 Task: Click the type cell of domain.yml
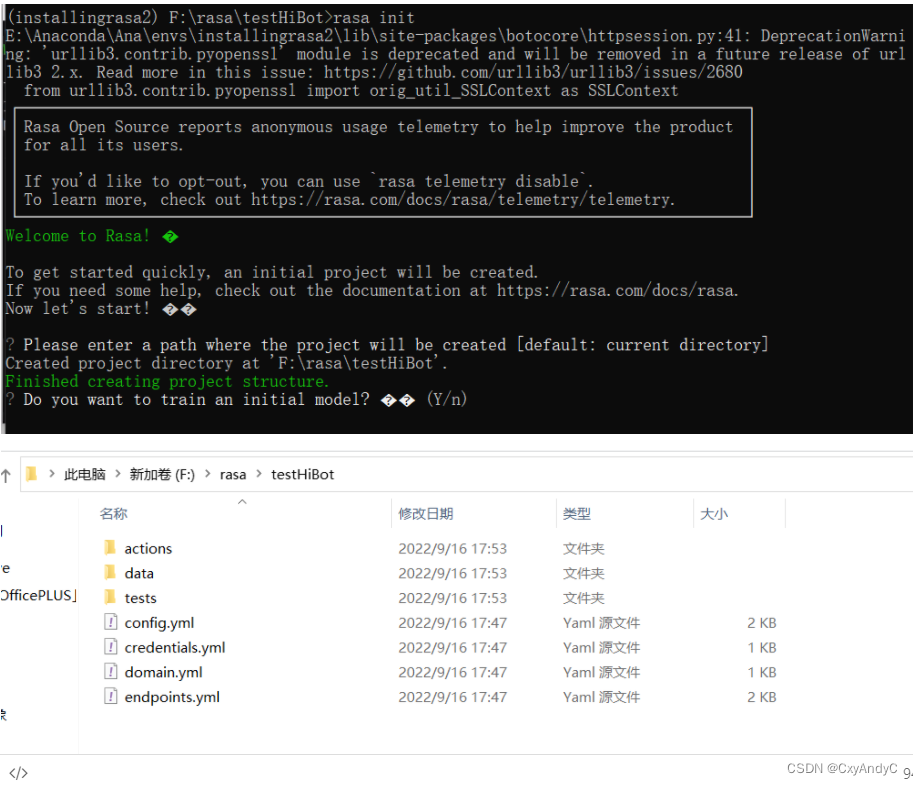(x=601, y=673)
